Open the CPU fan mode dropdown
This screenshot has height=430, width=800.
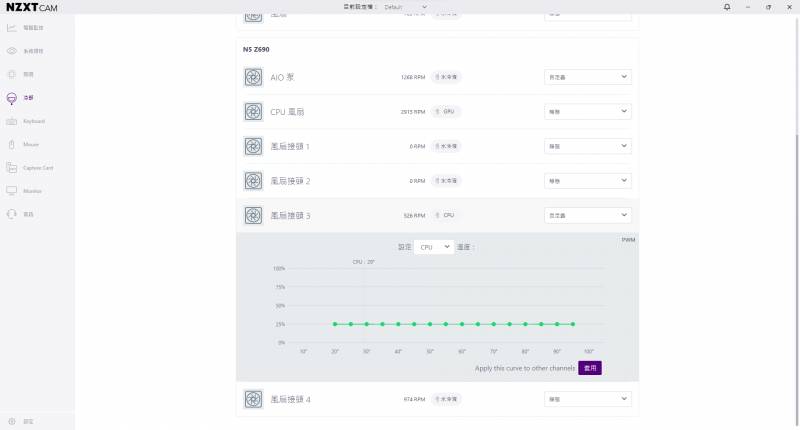point(588,112)
